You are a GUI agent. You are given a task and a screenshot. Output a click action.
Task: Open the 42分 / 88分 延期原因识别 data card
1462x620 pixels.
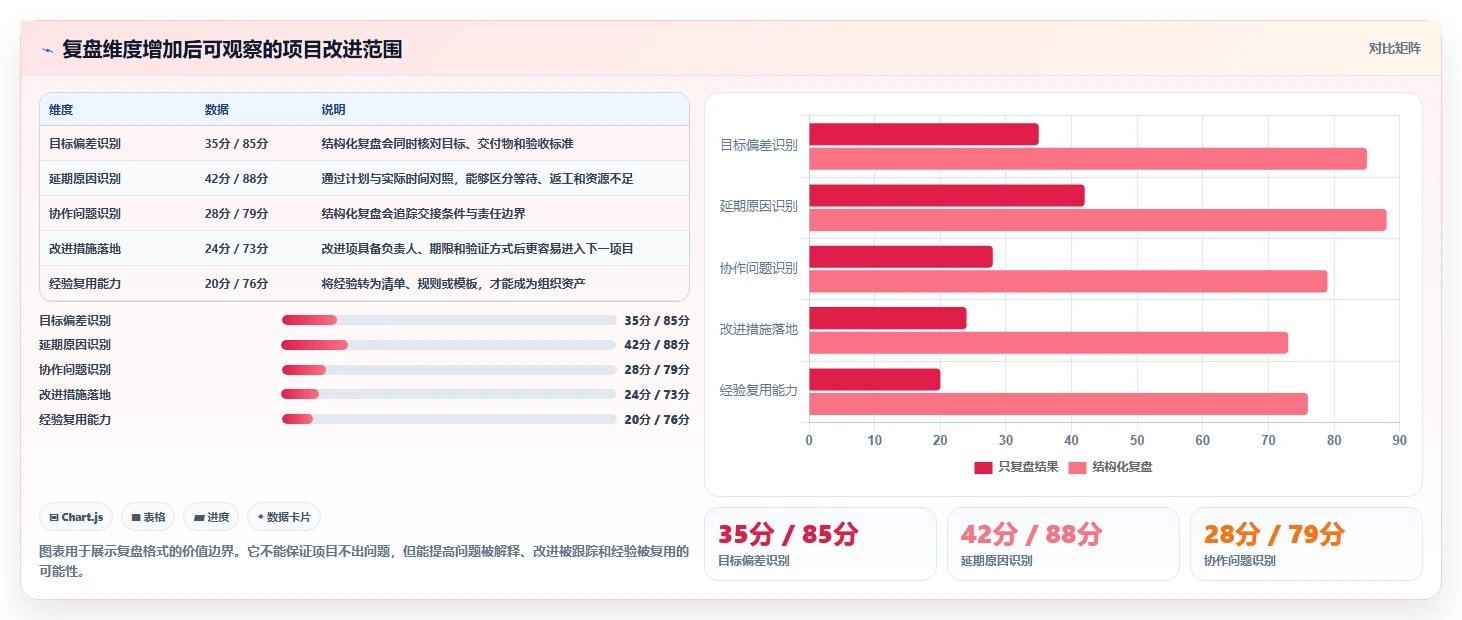point(1063,543)
